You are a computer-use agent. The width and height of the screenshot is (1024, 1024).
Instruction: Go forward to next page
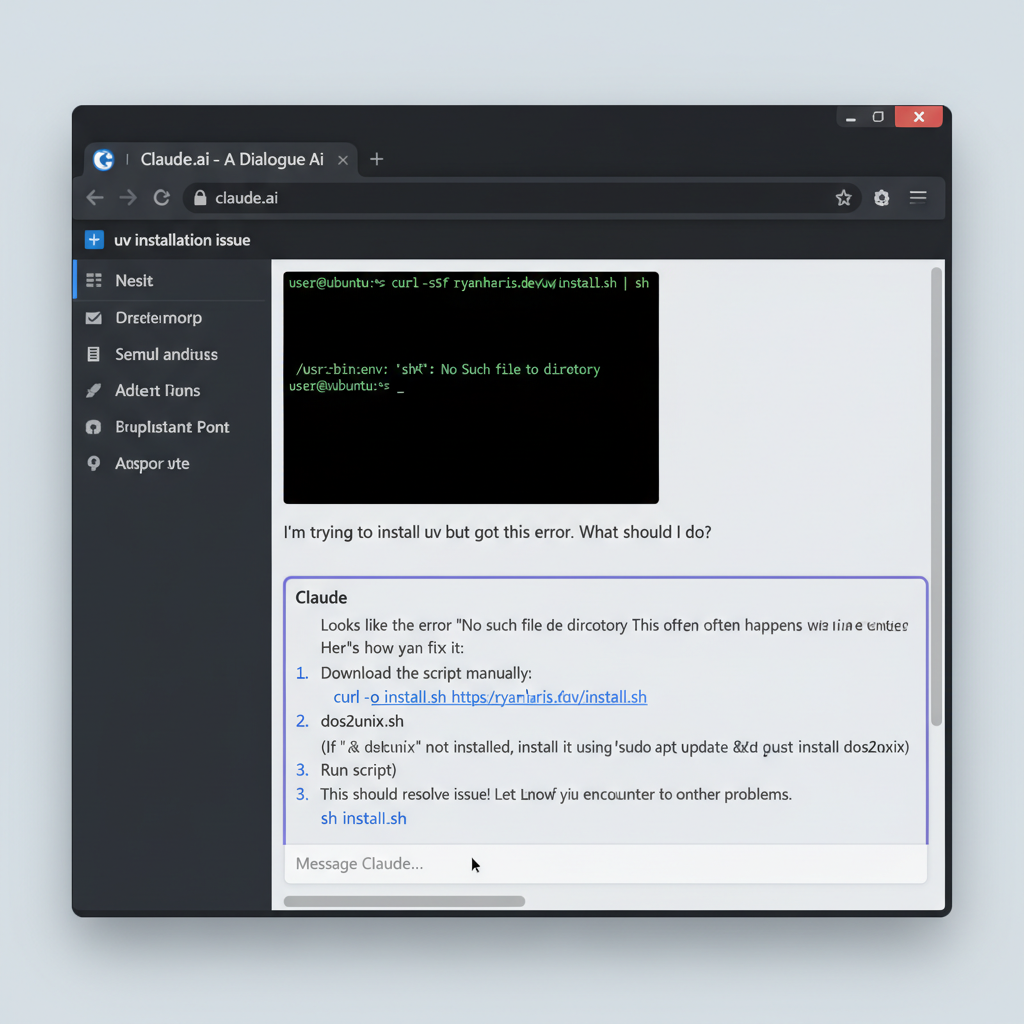pyautogui.click(x=128, y=198)
